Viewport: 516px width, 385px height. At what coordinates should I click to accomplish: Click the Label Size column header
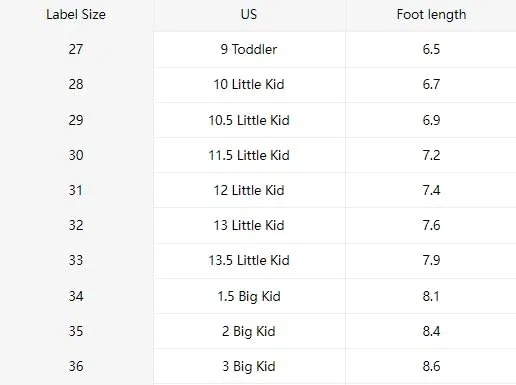click(76, 15)
